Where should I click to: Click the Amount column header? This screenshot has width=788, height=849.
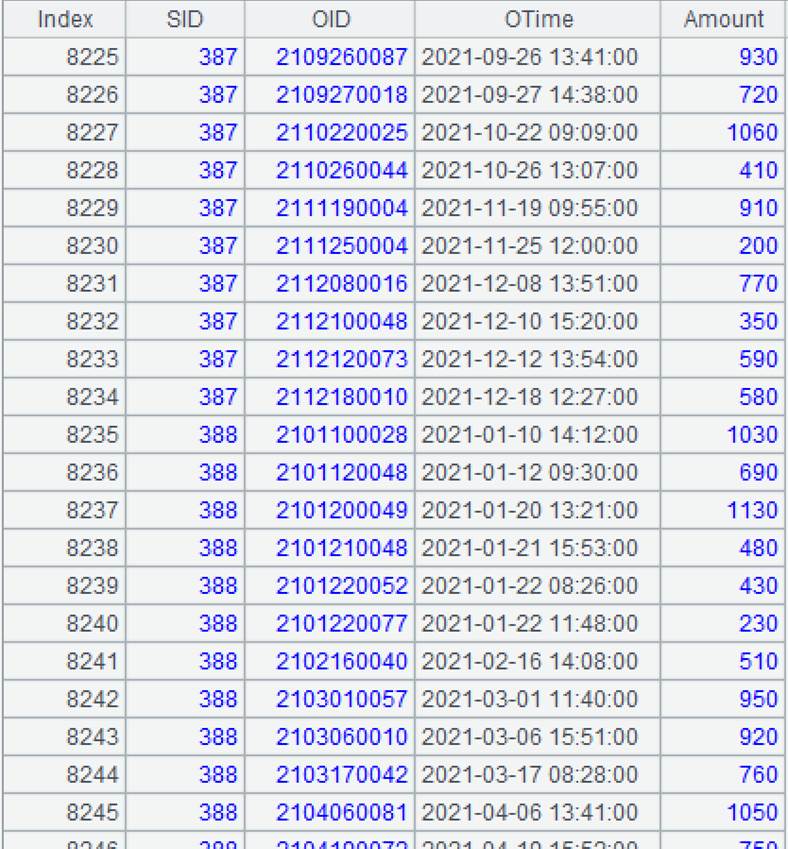coord(723,19)
